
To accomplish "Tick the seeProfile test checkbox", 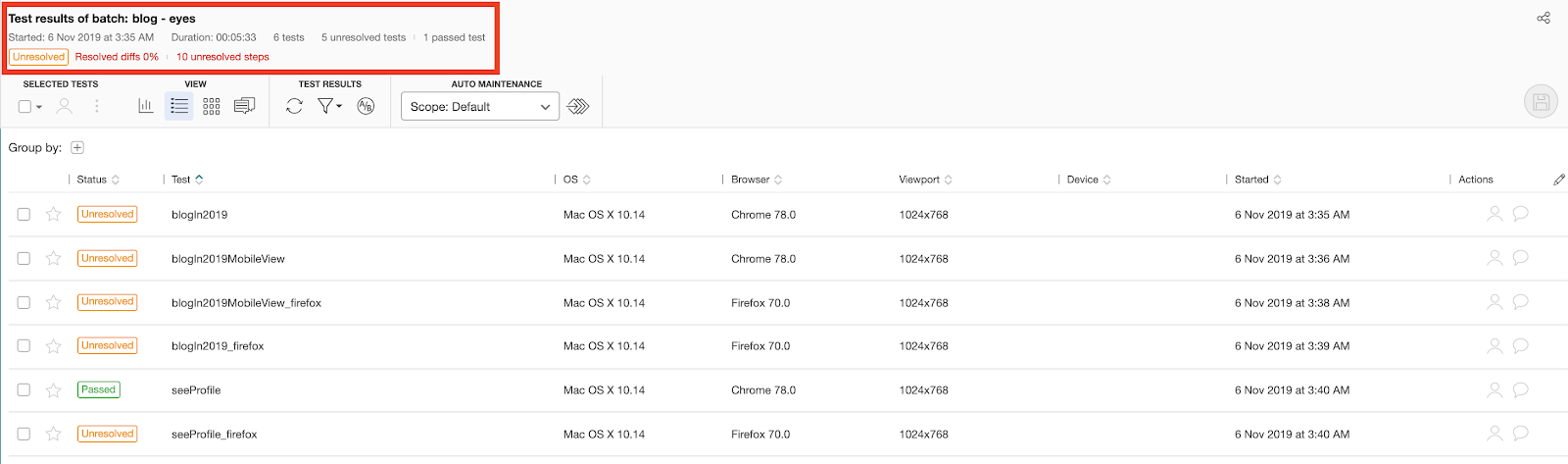I will click(x=24, y=390).
